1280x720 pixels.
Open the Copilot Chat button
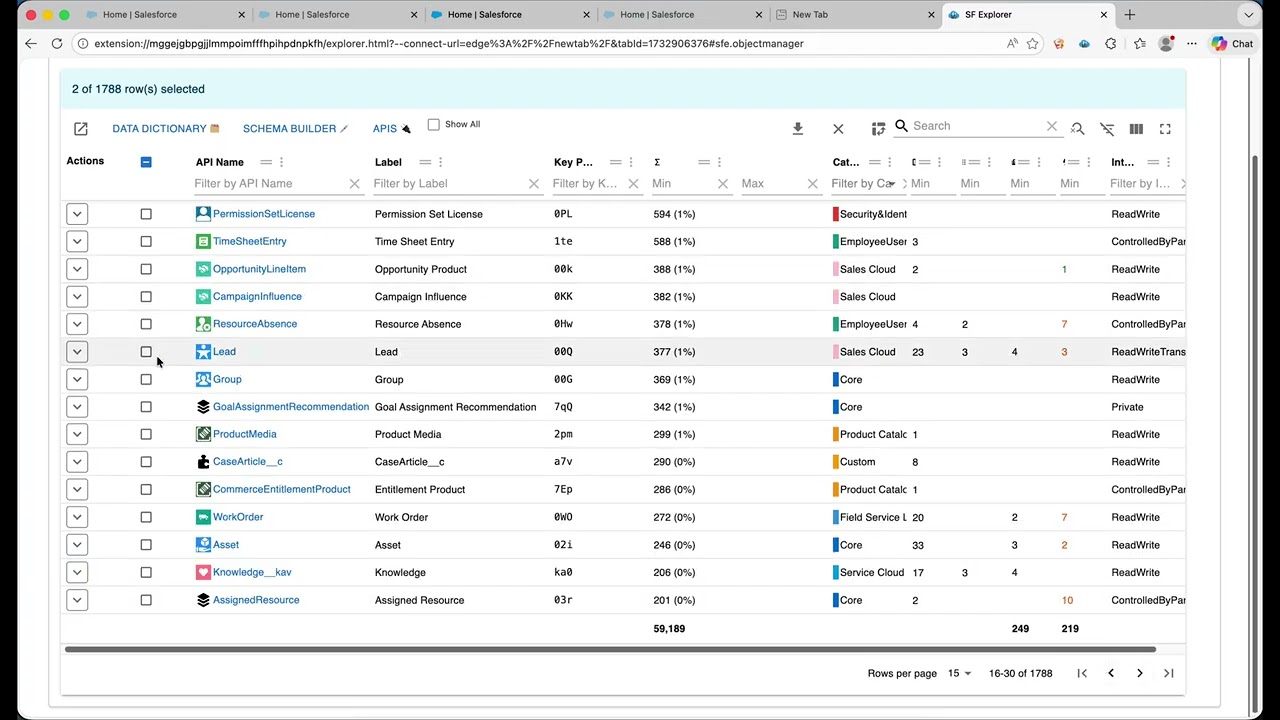pyautogui.click(x=1231, y=44)
